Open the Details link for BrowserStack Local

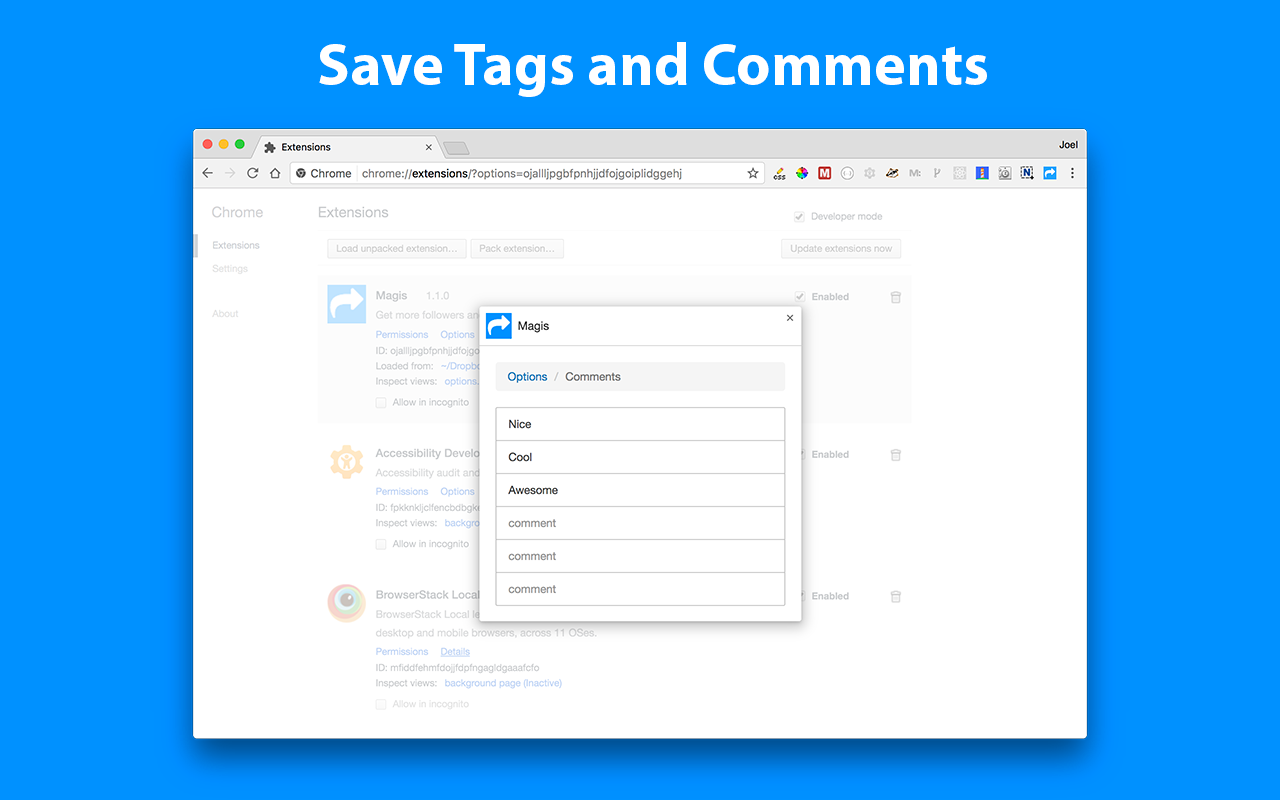click(x=455, y=652)
